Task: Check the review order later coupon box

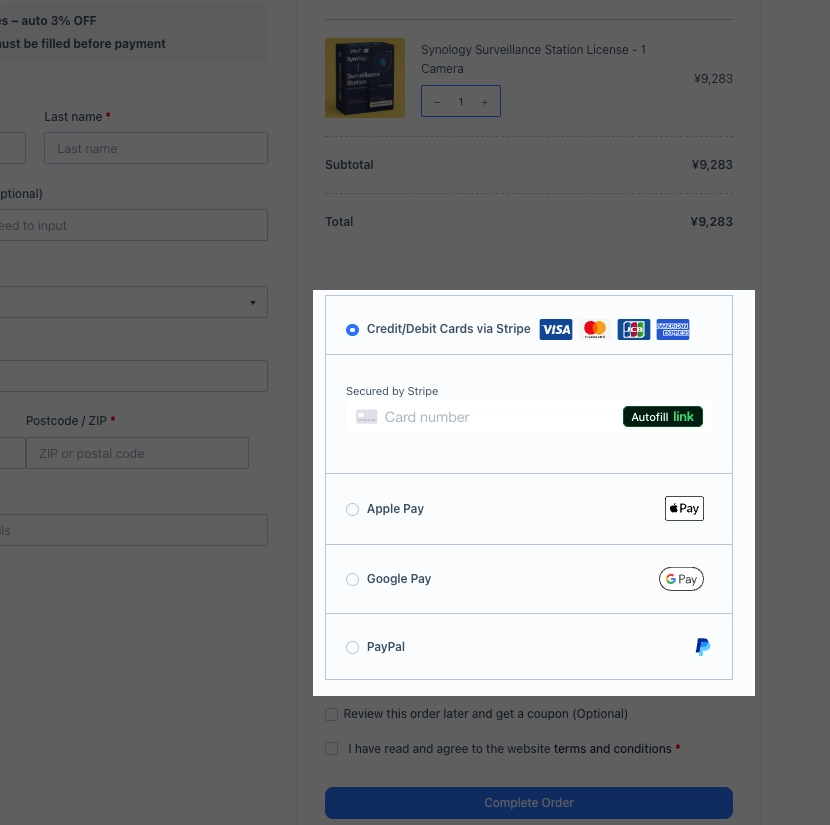Action: [x=332, y=714]
